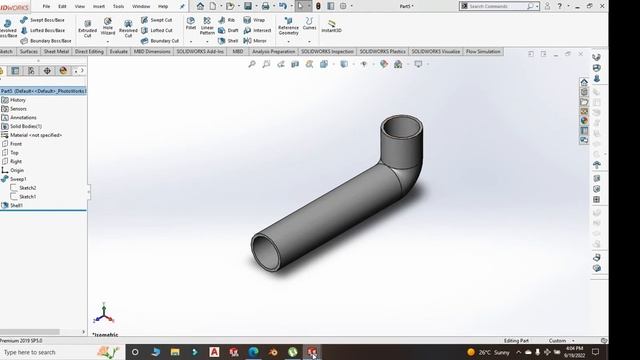Open dropdown arrow under Curves
This screenshot has width=640, height=360.
tap(309, 42)
